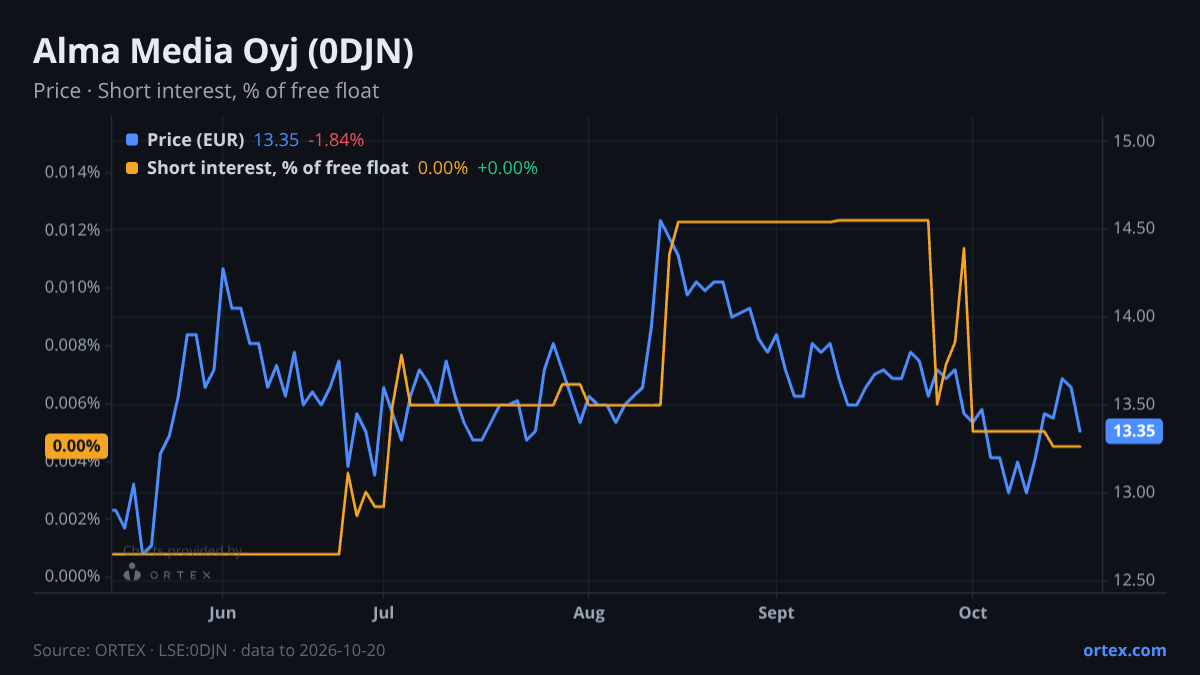Click the 14.50 right axis label

tap(1133, 229)
